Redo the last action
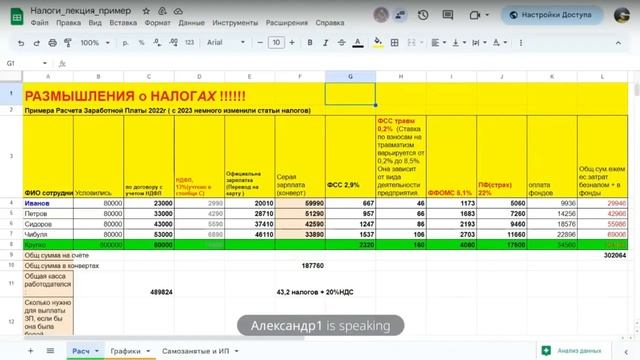The image size is (640, 360). [36, 43]
